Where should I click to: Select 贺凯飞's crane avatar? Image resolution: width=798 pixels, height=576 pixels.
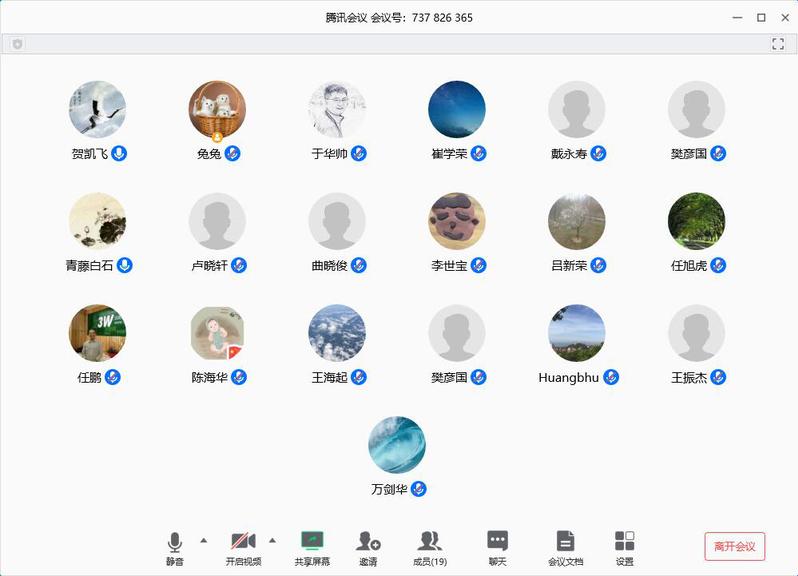[97, 109]
